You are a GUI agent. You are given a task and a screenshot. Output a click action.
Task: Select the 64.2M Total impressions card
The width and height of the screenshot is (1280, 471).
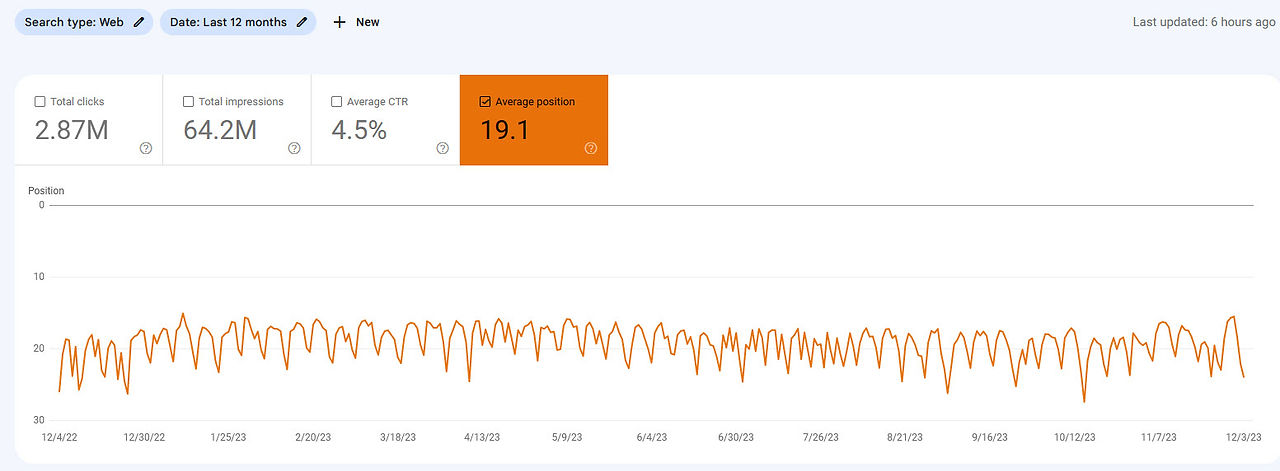pyautogui.click(x=237, y=120)
